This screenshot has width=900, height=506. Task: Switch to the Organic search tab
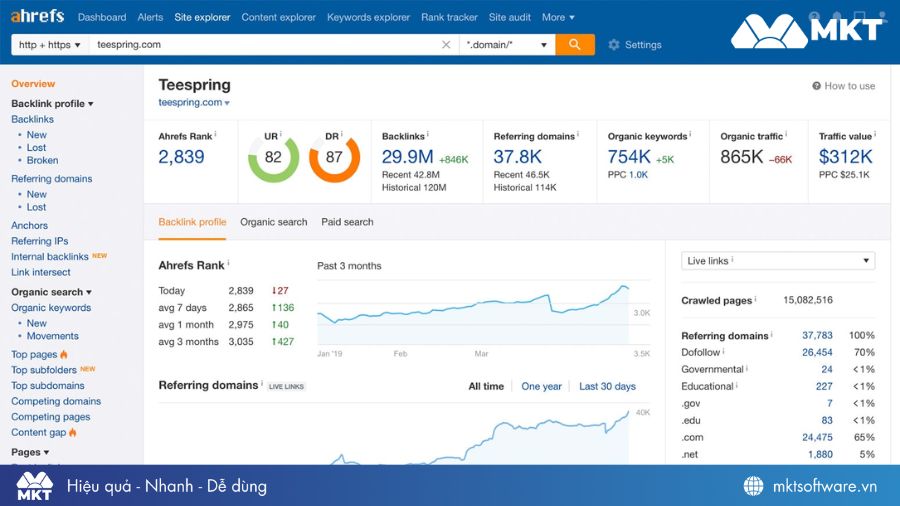[x=274, y=221]
